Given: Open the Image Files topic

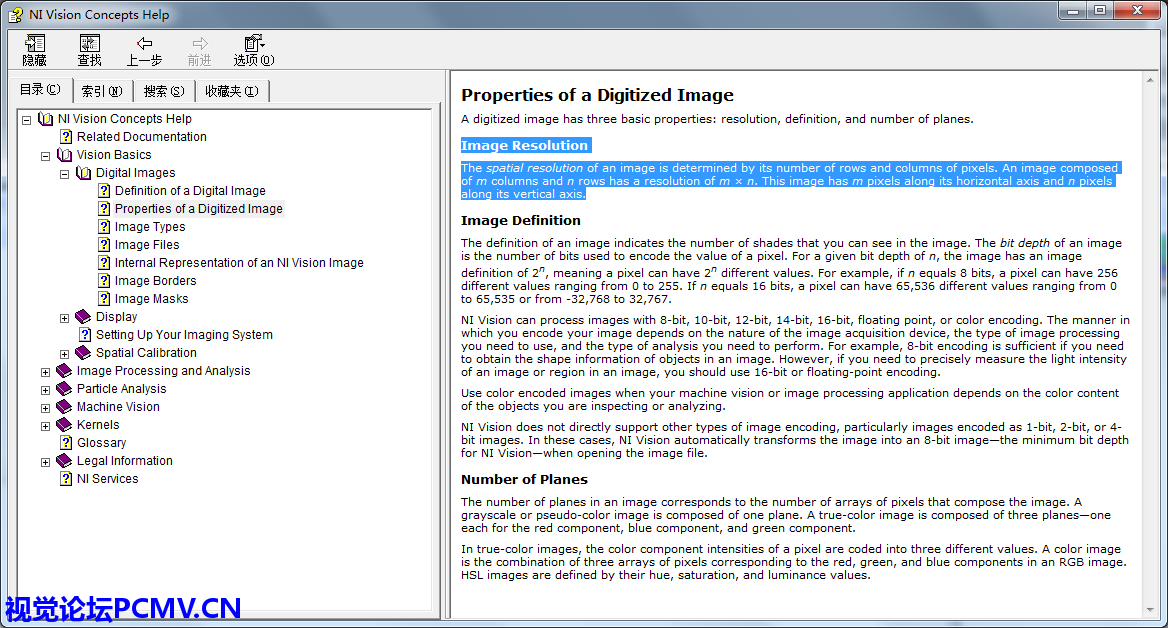Looking at the screenshot, I should [147, 244].
